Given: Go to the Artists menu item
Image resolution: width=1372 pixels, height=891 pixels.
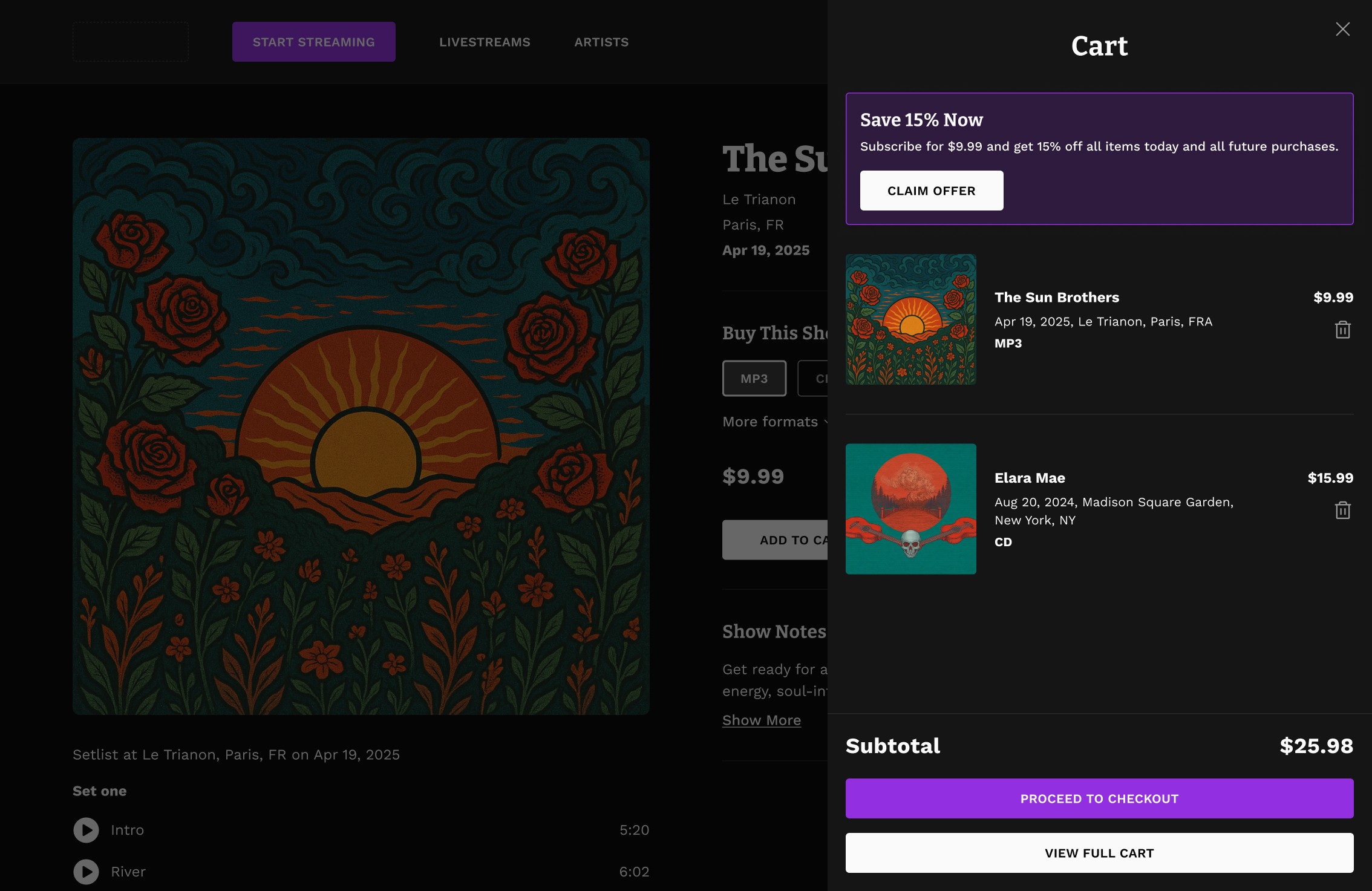Looking at the screenshot, I should pyautogui.click(x=601, y=42).
